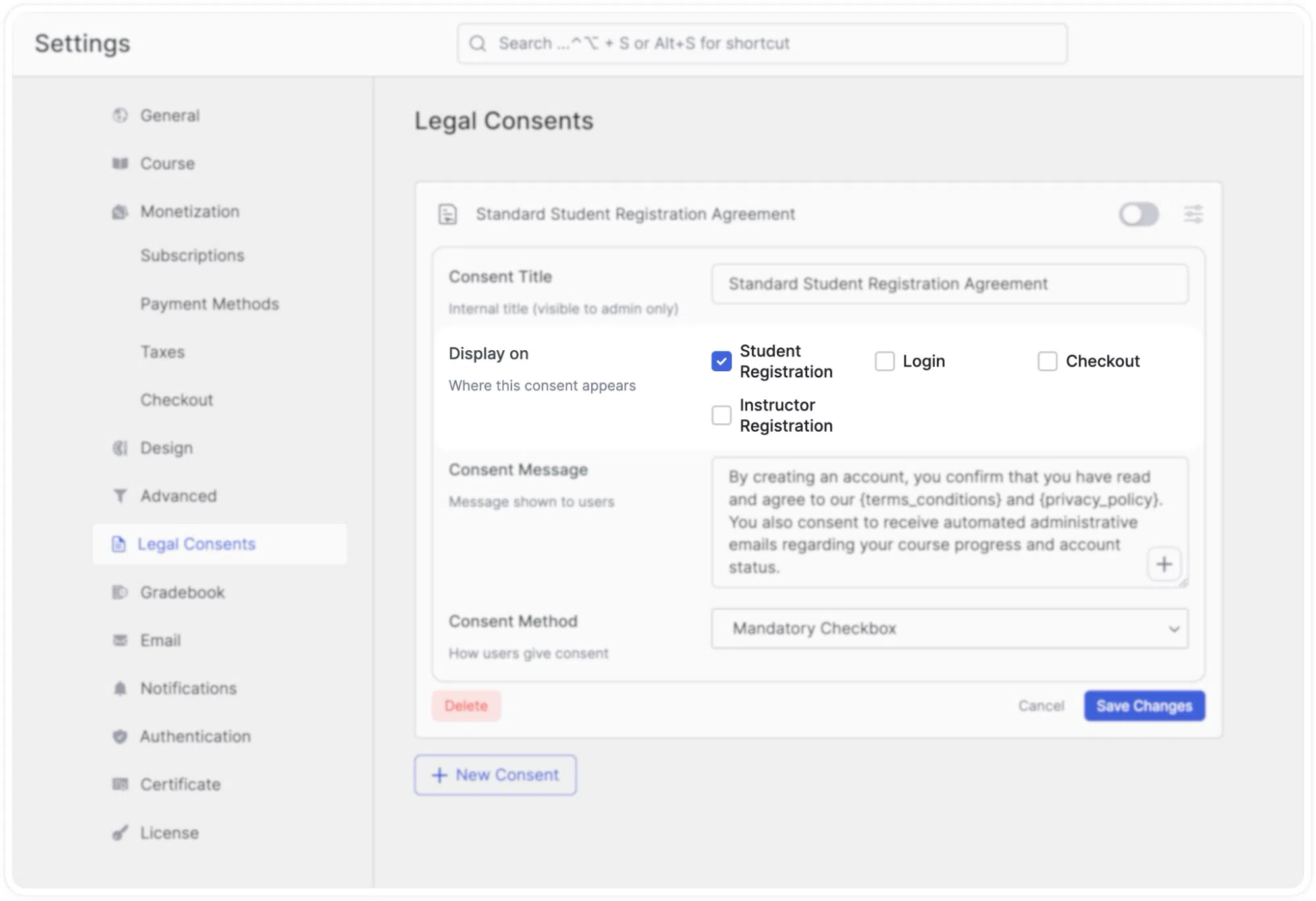
Task: Go to Notifications settings
Action: coord(188,688)
